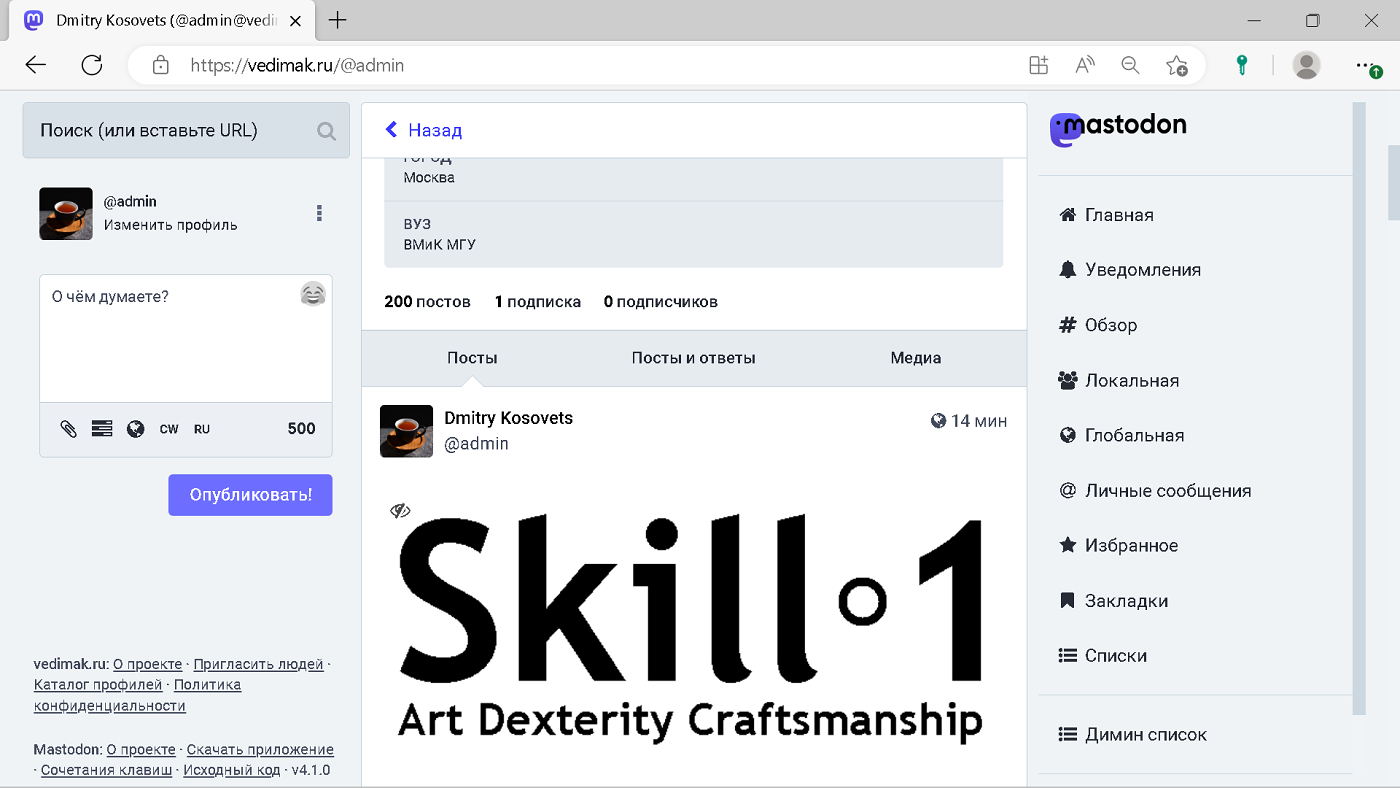The height and width of the screenshot is (788, 1400).
Task: Add page to favorites star icon
Action: click(x=1177, y=65)
